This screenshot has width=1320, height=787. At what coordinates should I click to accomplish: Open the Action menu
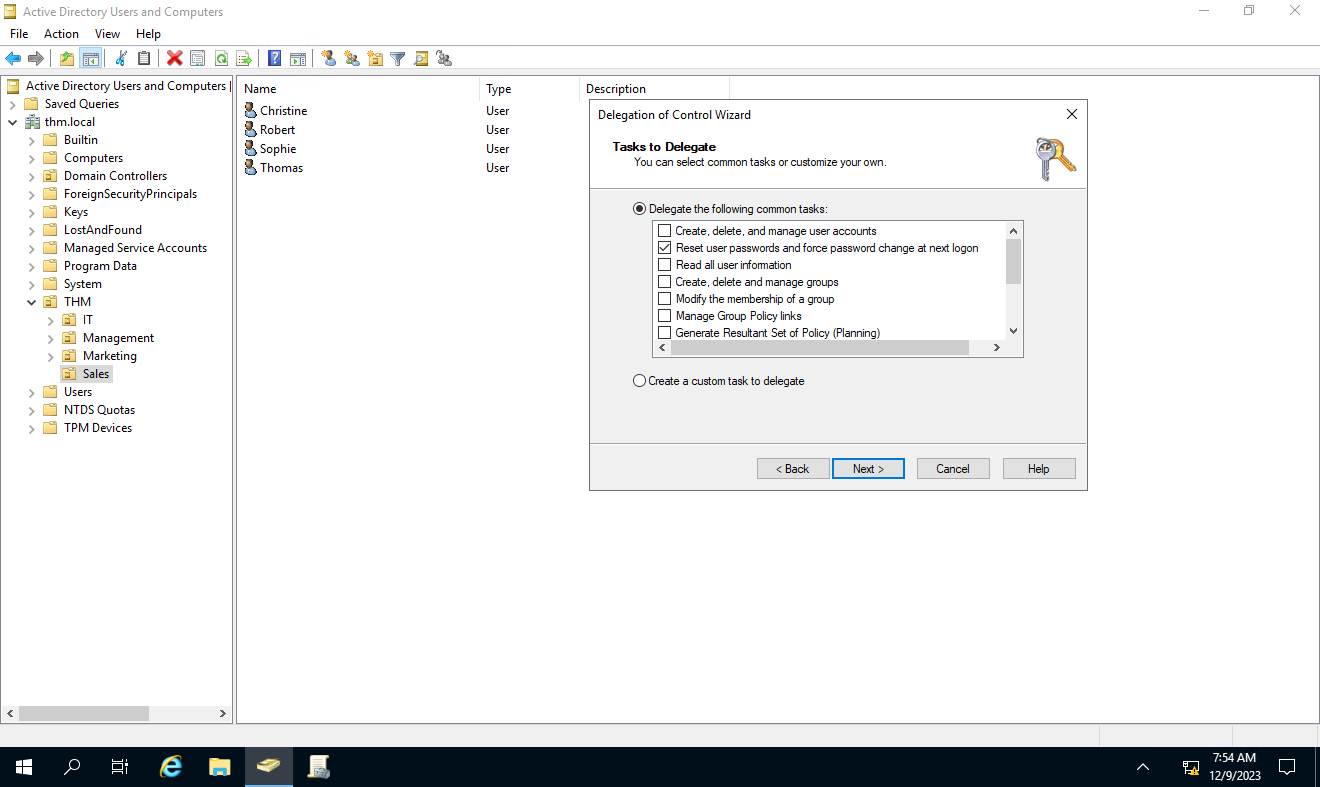click(61, 34)
